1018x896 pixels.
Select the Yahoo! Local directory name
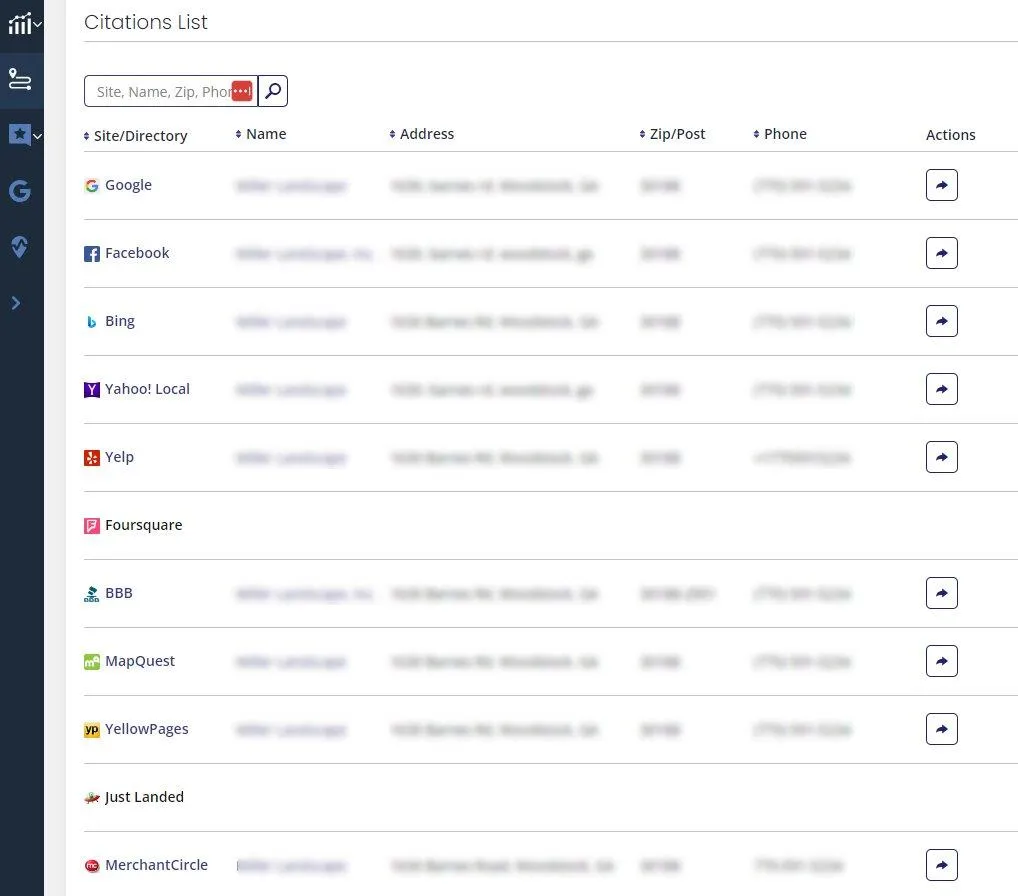click(147, 389)
